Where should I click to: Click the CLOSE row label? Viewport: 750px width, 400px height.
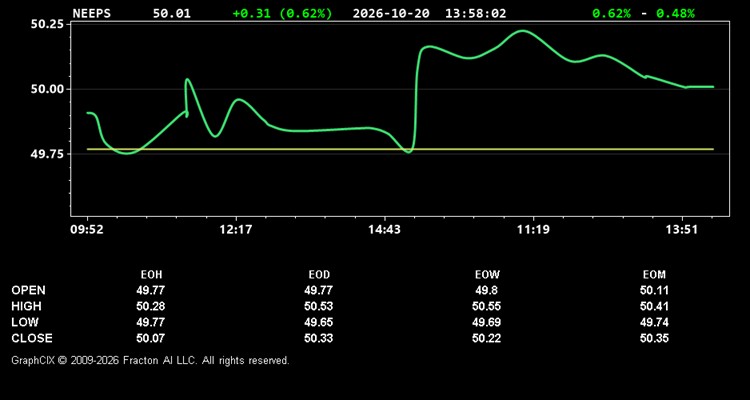(x=32, y=338)
